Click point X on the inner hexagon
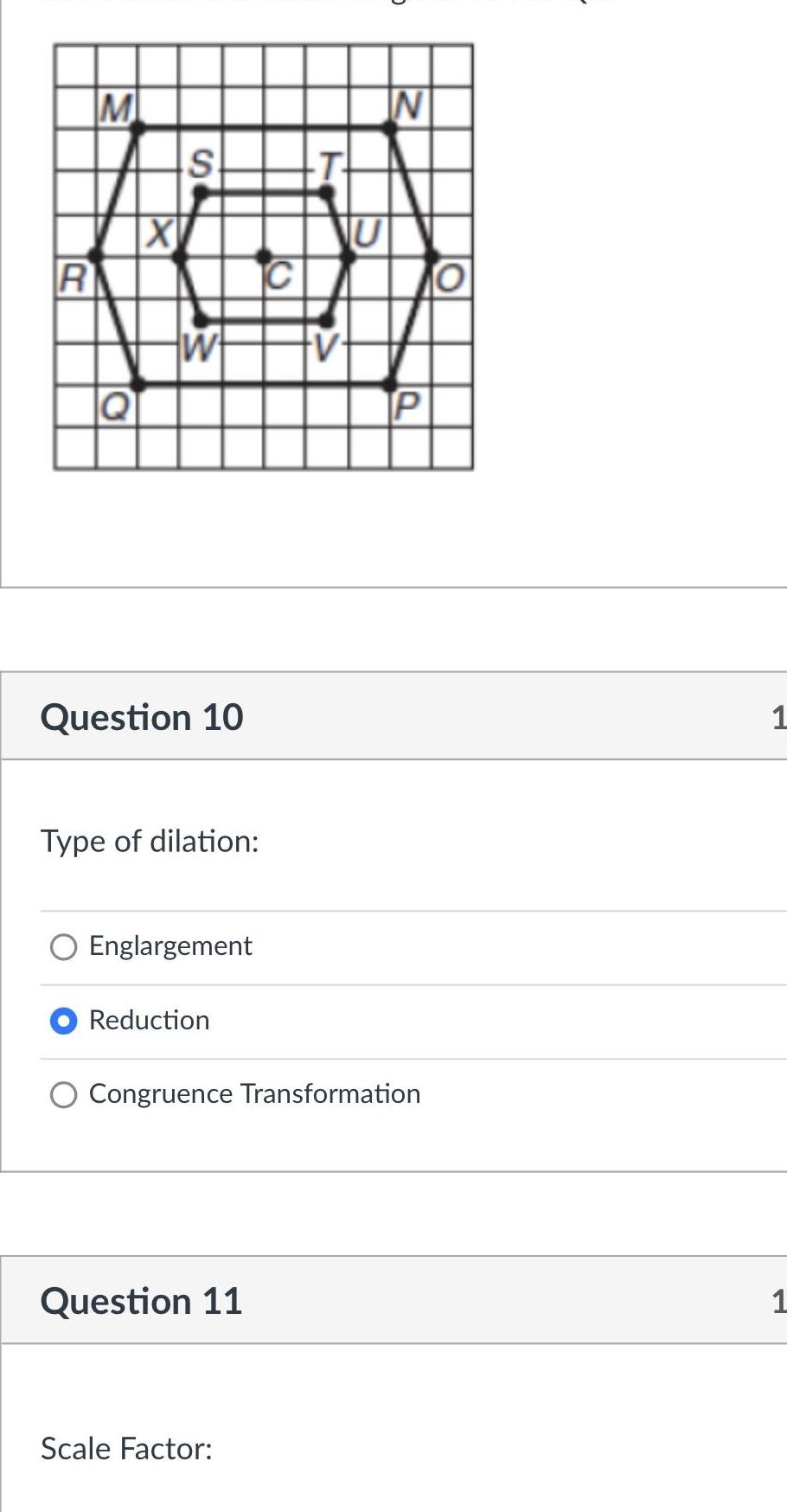787x1512 pixels. pos(178,255)
